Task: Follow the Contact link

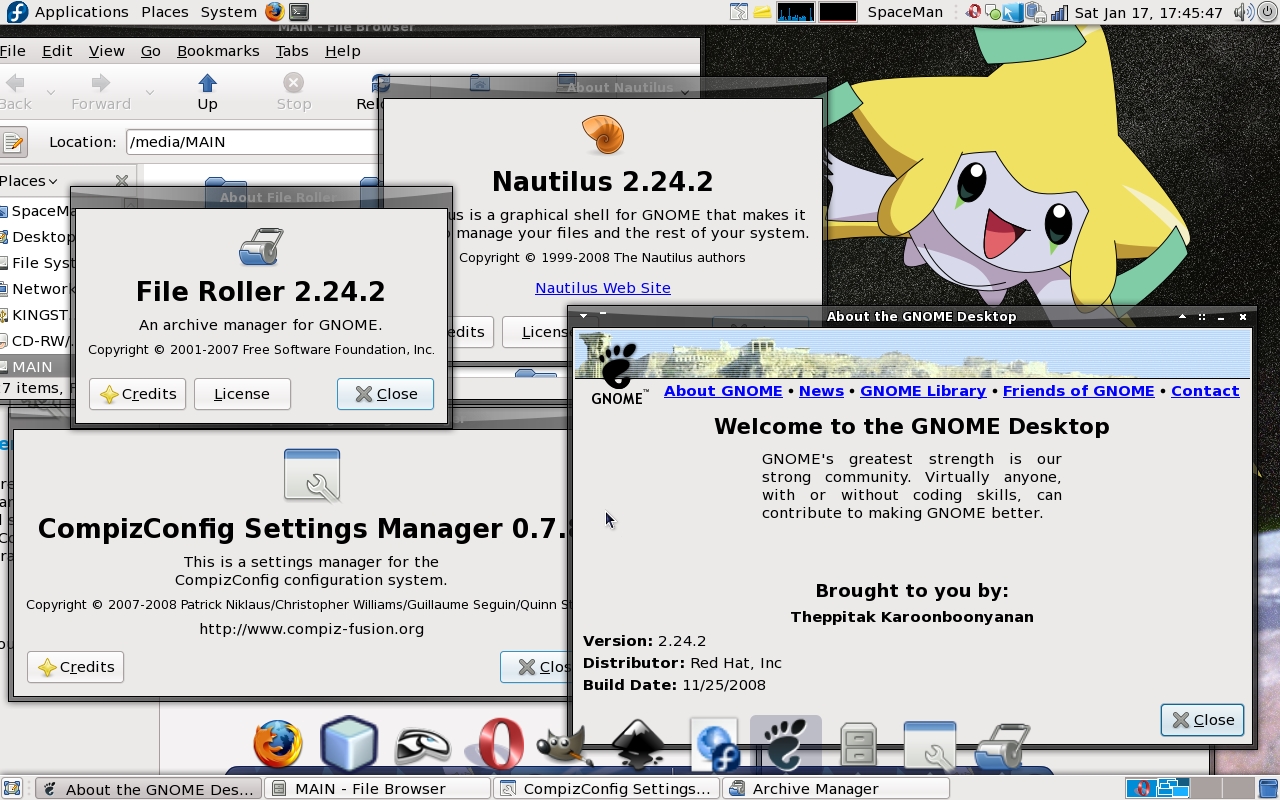Action: 1205,391
